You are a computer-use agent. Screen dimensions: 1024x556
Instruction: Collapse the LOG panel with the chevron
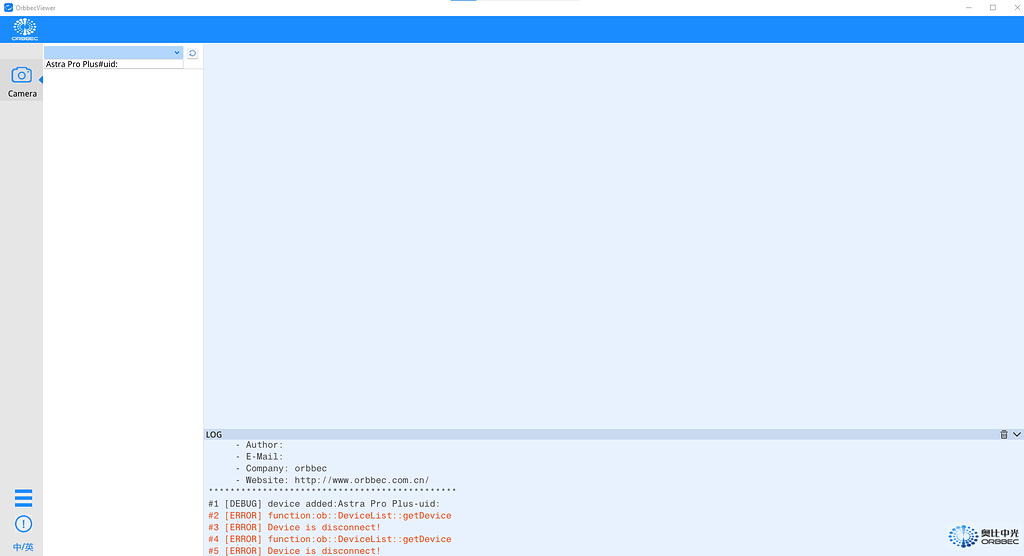tap(1017, 435)
